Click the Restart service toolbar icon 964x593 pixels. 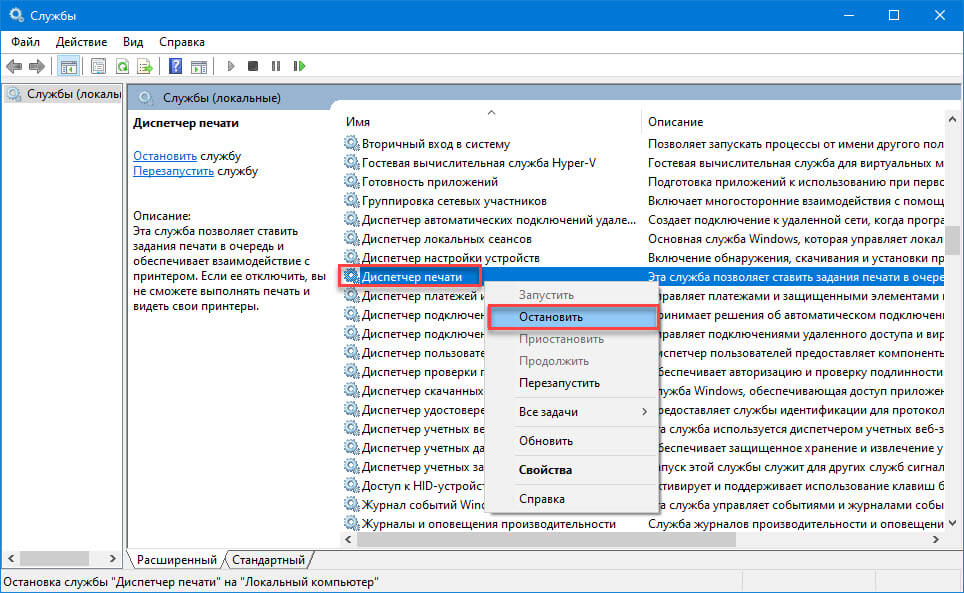[299, 66]
